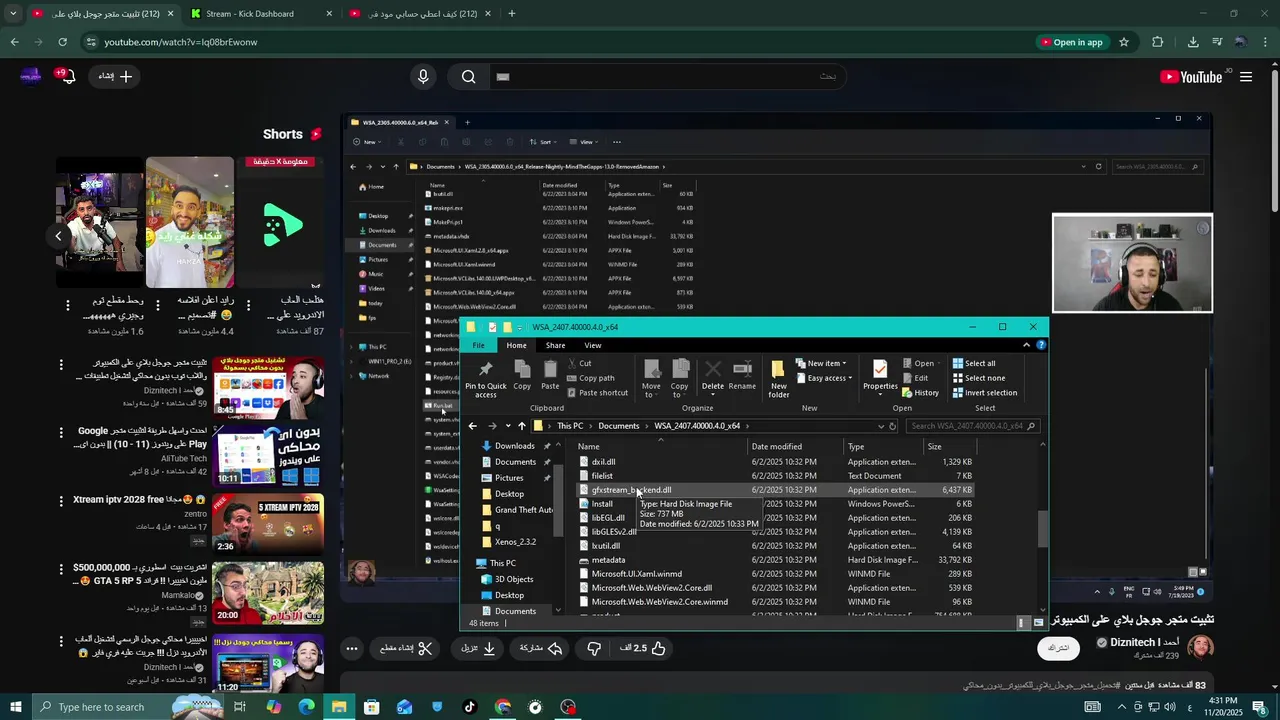
Task: Click the Create clip scissors button
Action: tap(406, 648)
